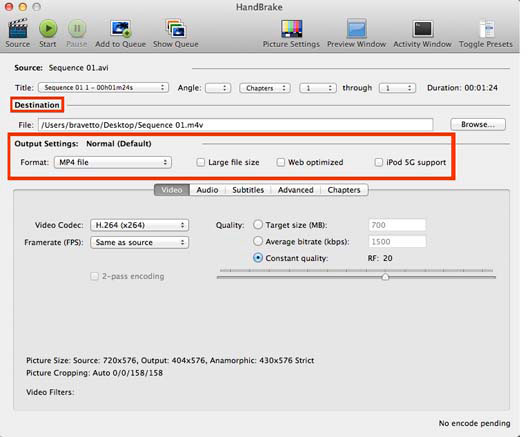Viewport: 530px width, 437px height.
Task: Start encoding with the green Start button
Action: (x=48, y=28)
